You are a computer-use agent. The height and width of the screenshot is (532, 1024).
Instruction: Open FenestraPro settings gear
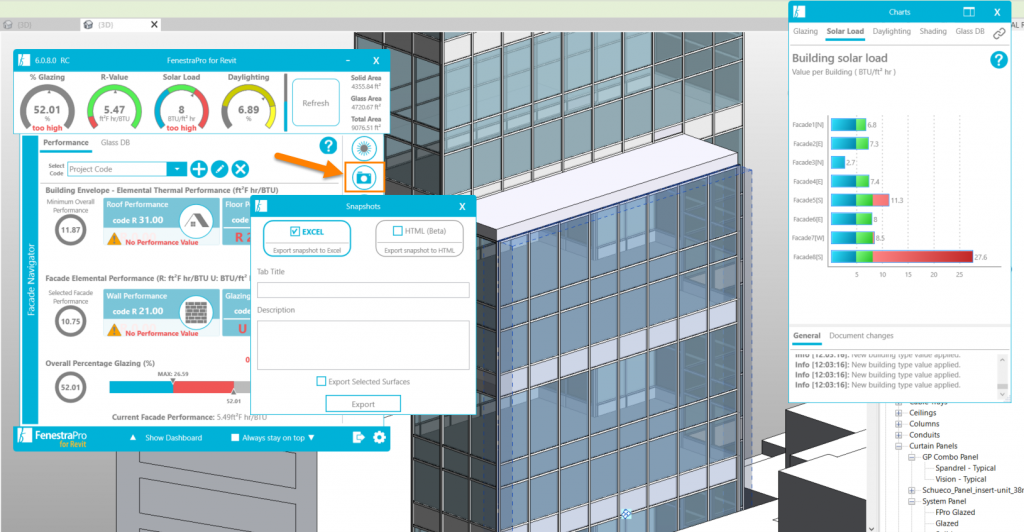pos(379,437)
